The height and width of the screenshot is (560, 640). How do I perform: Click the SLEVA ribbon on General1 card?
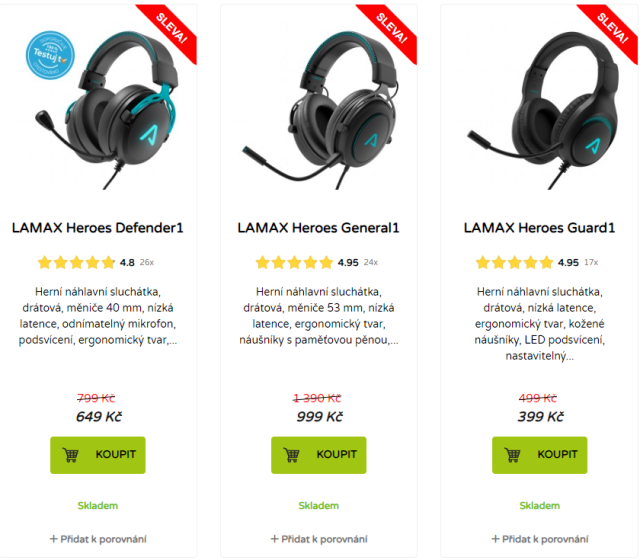tap(390, 30)
